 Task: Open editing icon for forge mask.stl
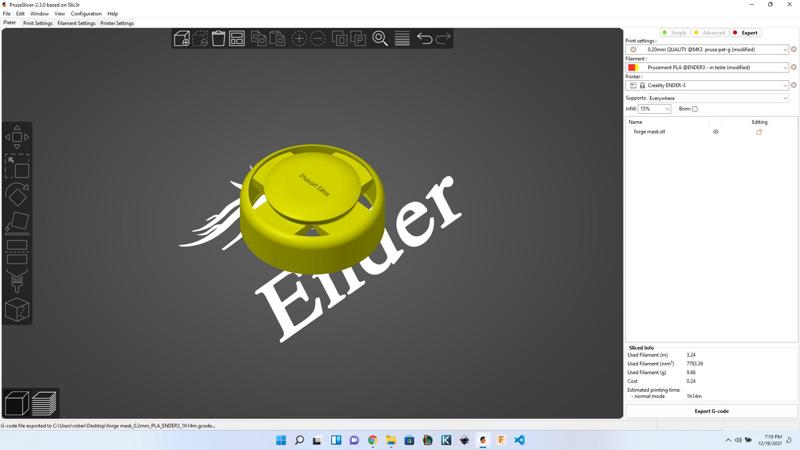click(759, 132)
